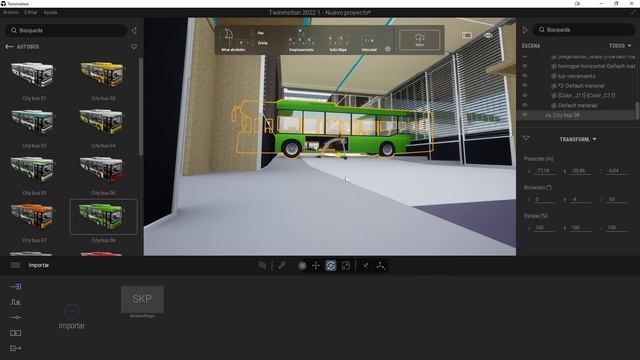Click the Twinmotion app icon in title bar

tap(3, 4)
